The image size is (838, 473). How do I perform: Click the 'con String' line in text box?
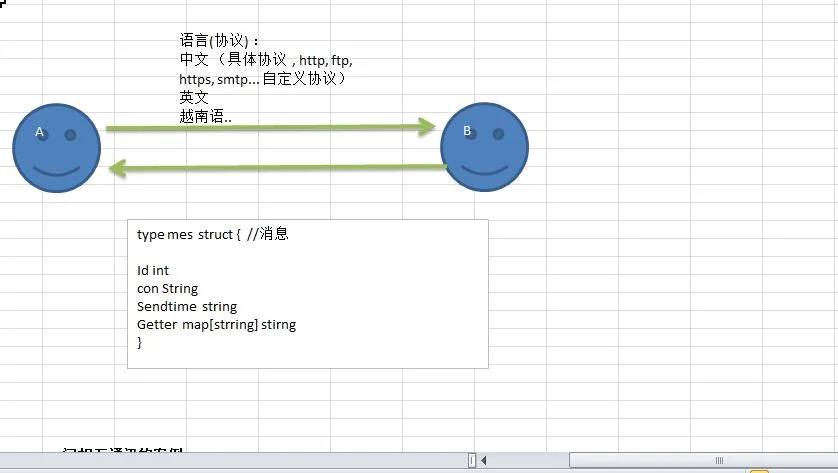[x=167, y=289]
